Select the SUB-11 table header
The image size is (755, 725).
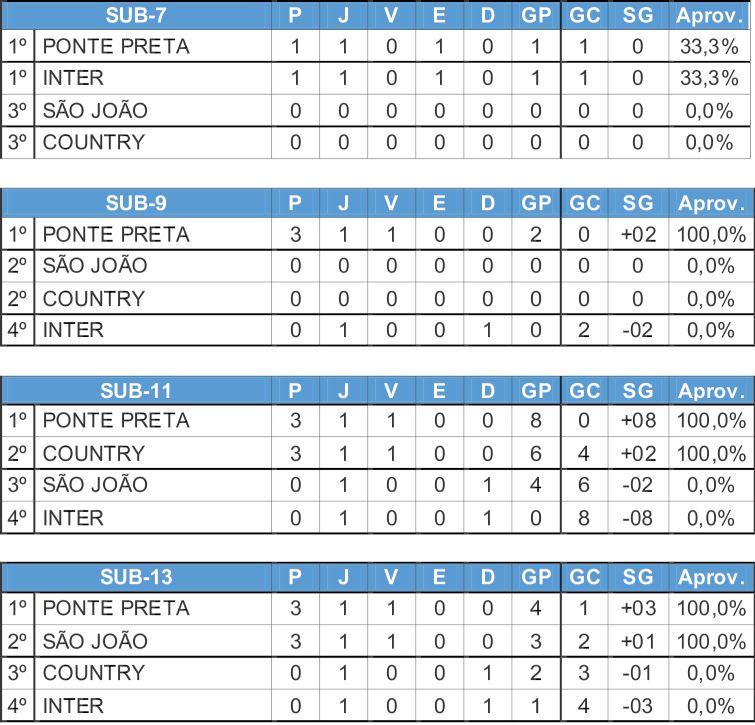point(136,390)
